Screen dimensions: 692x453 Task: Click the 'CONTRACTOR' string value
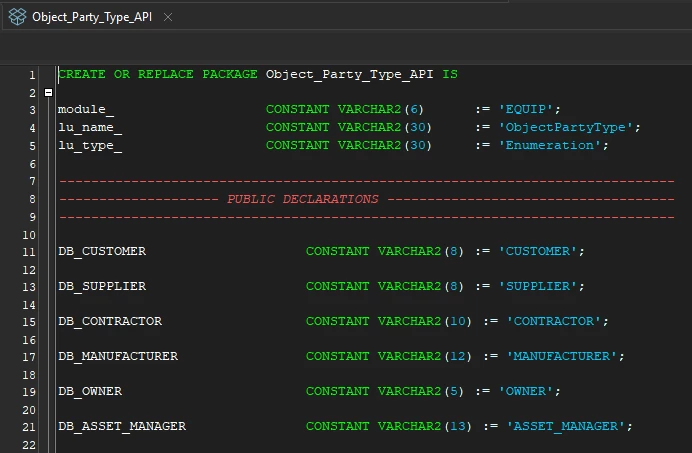coord(553,321)
